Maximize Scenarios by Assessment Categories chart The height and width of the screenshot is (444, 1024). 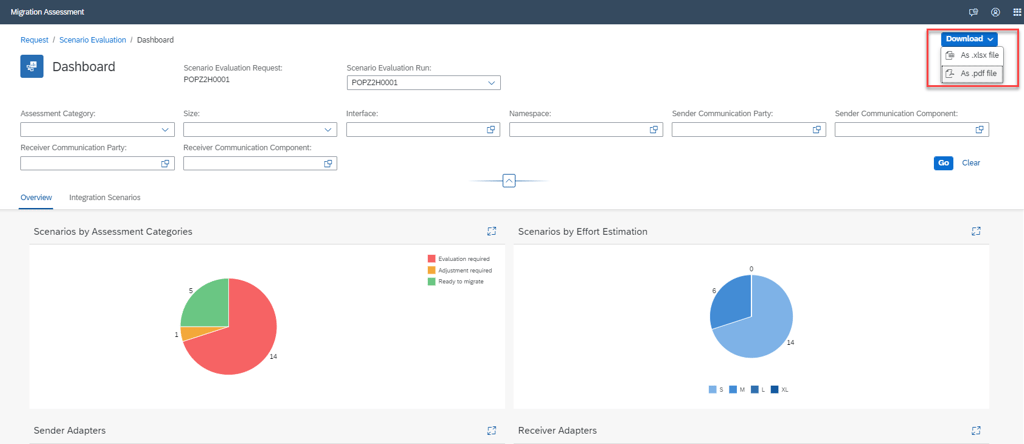492,231
